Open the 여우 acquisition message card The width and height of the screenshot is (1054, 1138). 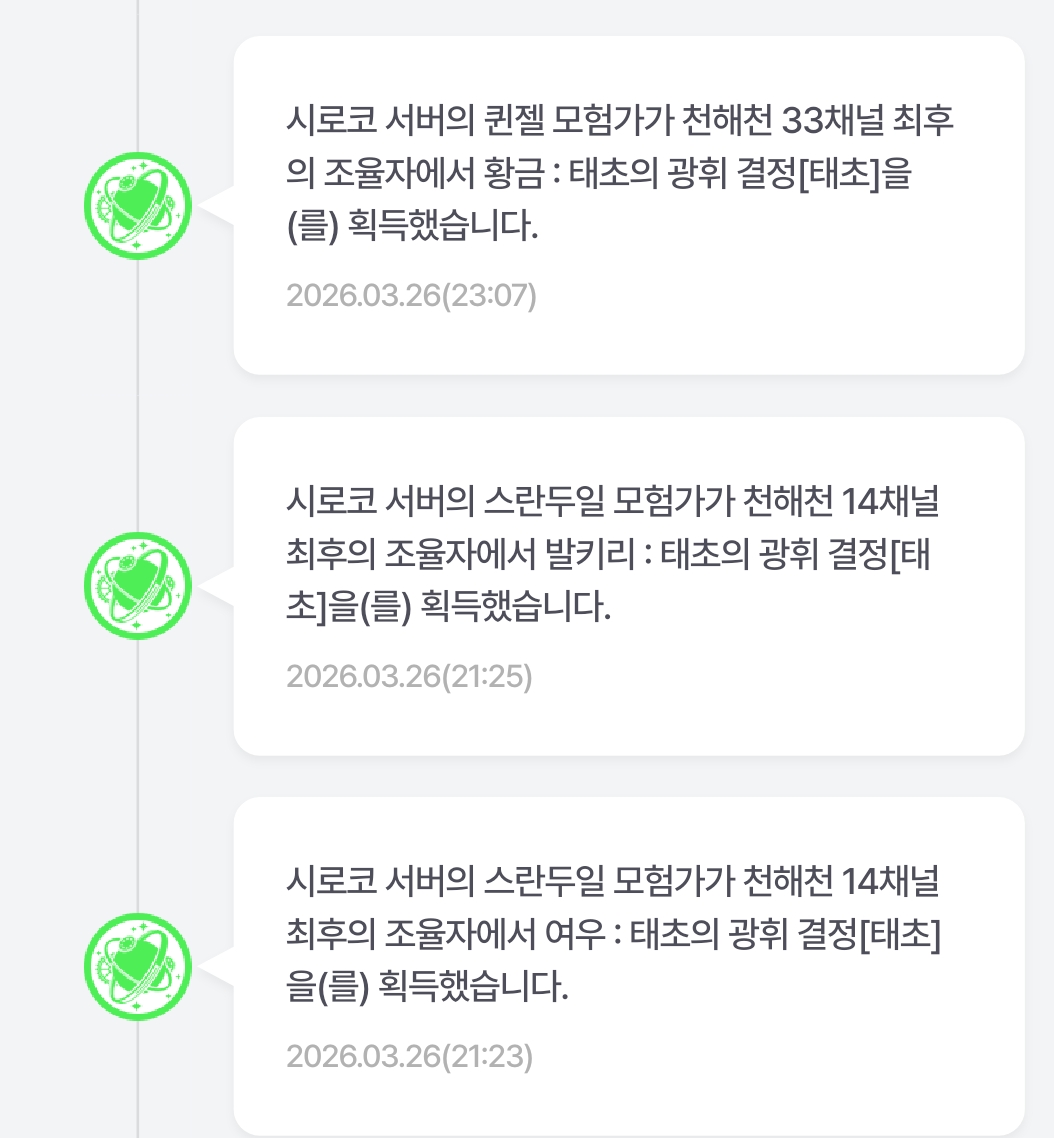[628, 965]
